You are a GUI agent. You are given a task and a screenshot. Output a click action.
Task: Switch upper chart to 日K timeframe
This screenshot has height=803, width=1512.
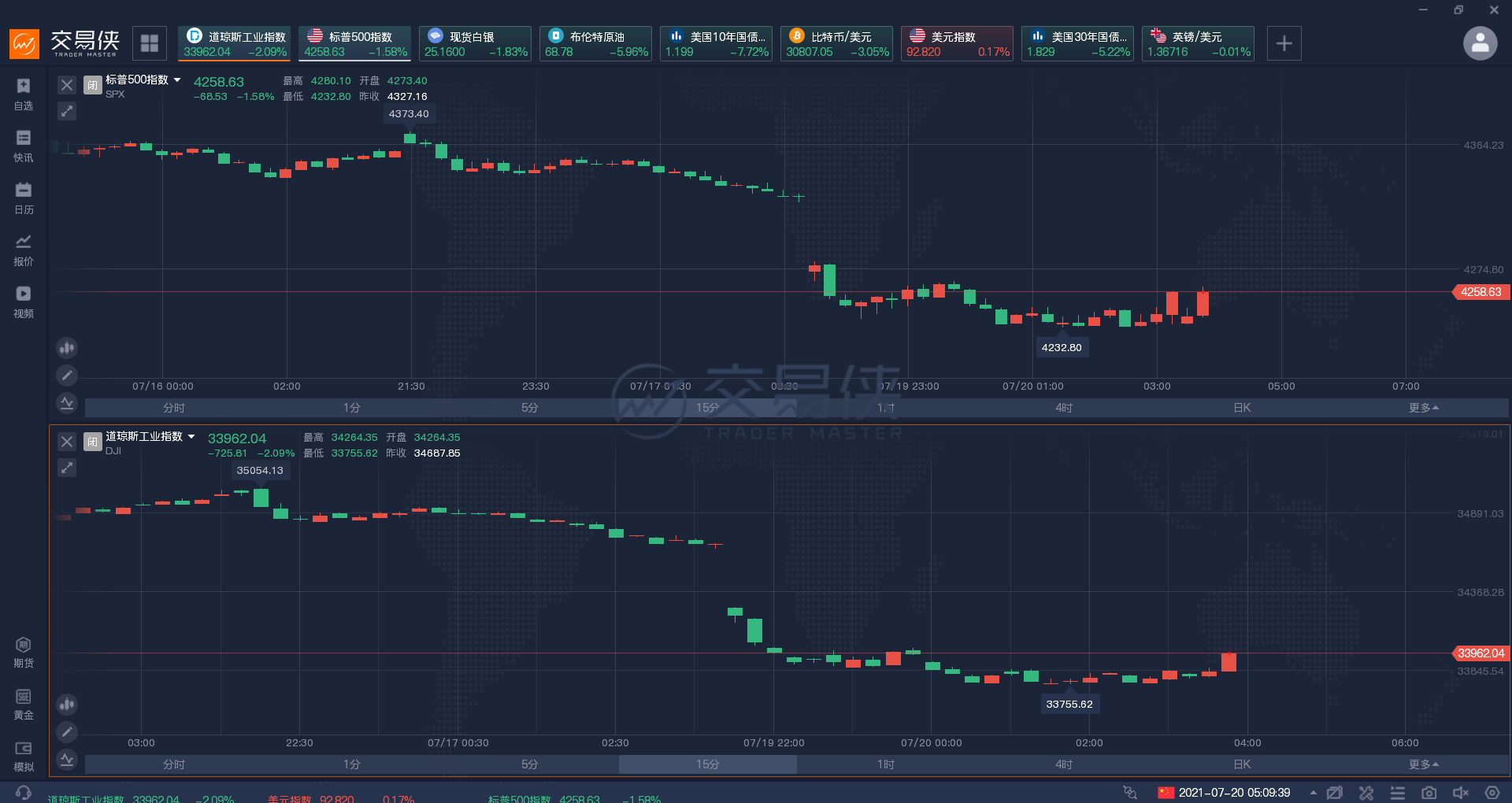pos(1242,408)
